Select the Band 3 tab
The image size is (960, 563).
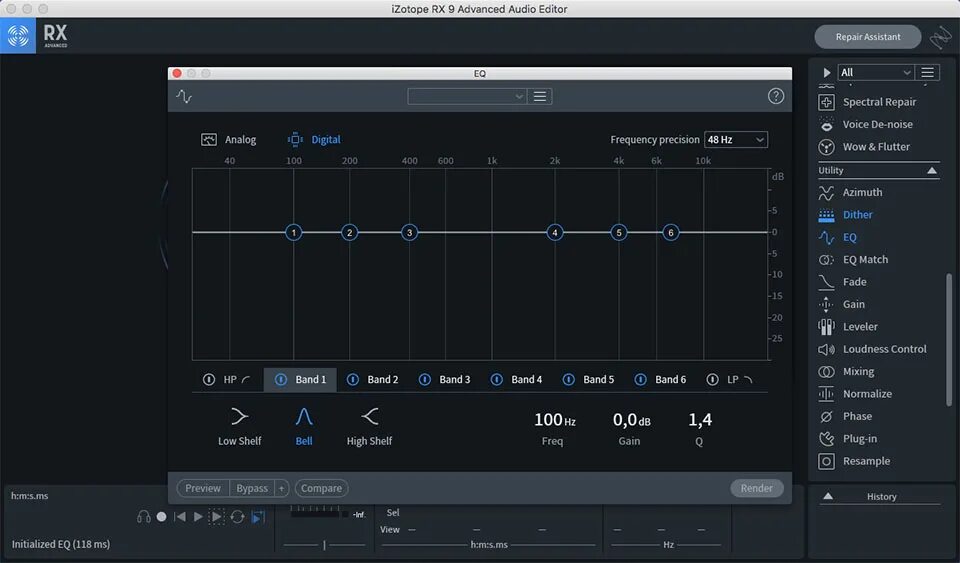coord(444,379)
